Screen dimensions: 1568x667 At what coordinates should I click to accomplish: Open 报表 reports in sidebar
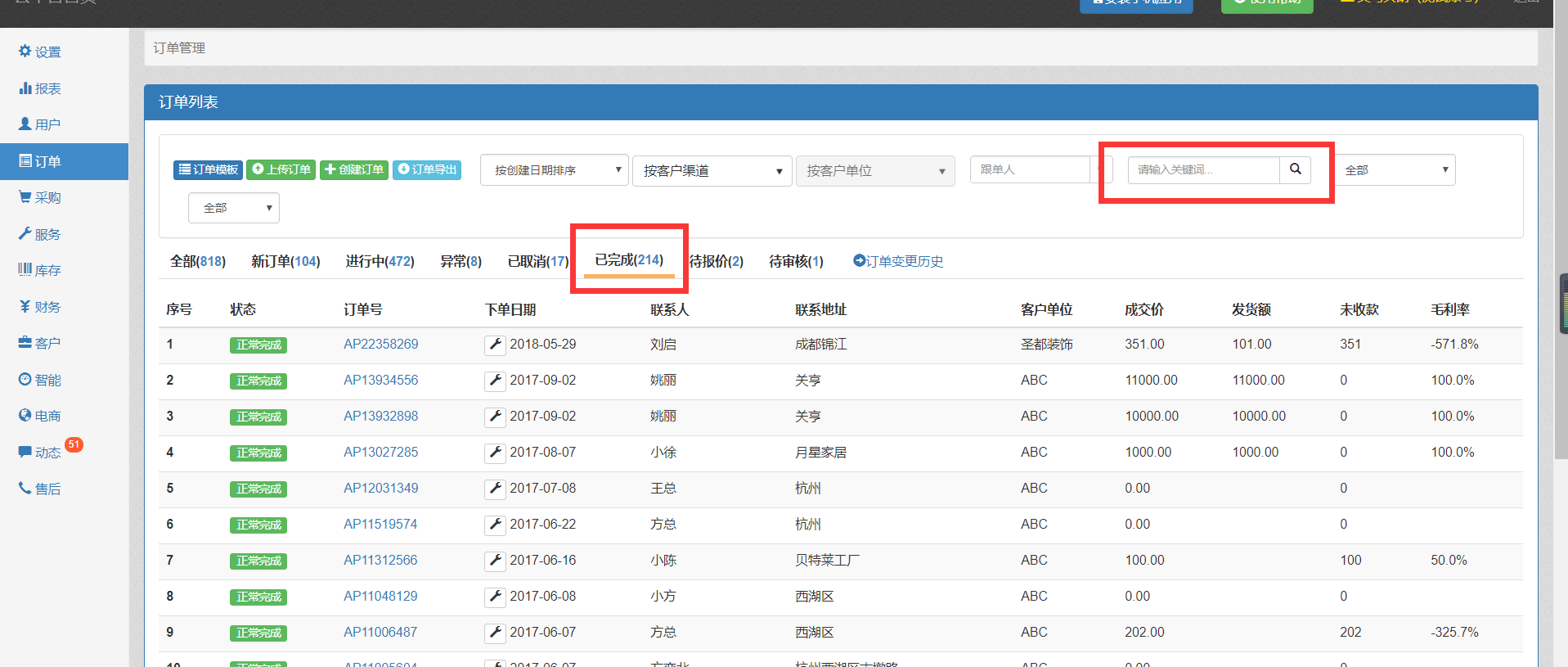[40, 88]
